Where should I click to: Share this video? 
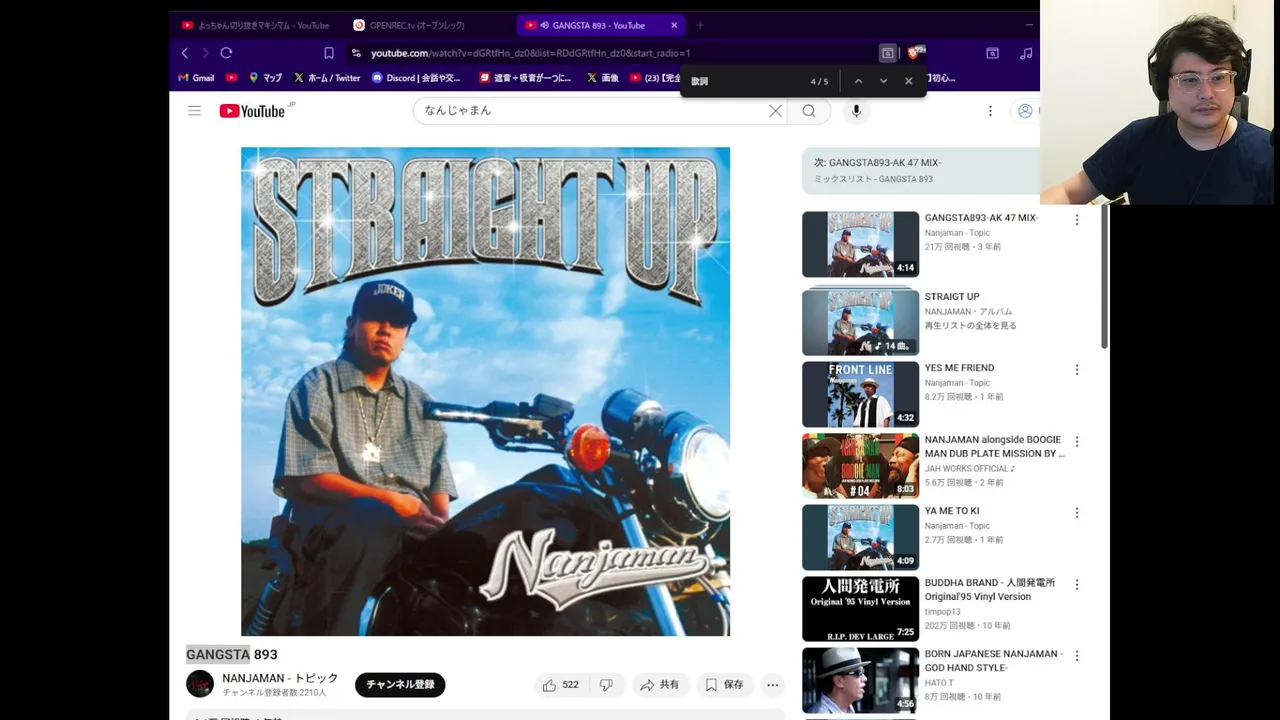[x=660, y=685]
